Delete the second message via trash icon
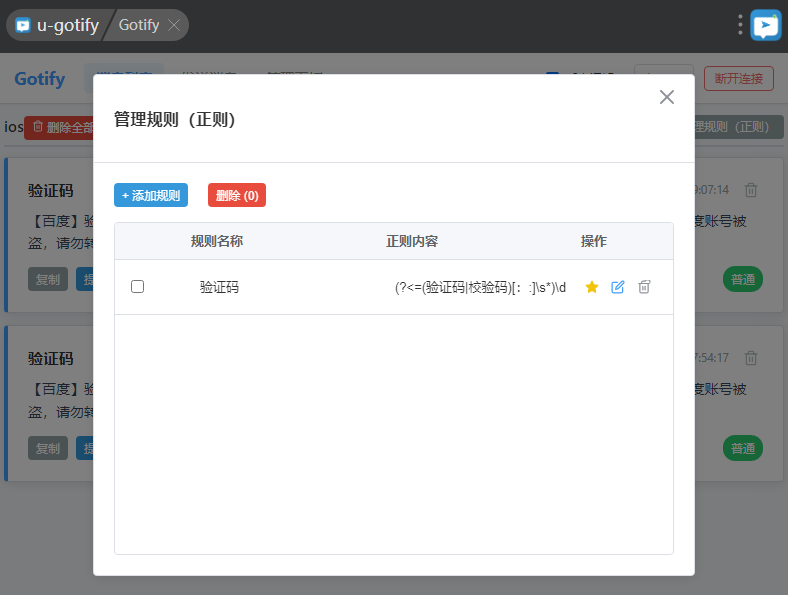The width and height of the screenshot is (788, 595). point(751,358)
